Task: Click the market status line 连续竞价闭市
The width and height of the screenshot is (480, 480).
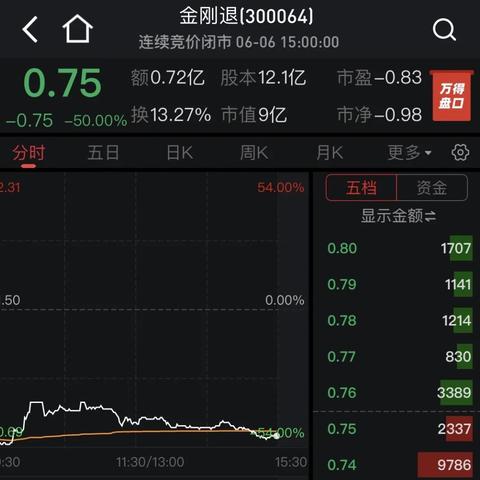Action: (x=185, y=42)
